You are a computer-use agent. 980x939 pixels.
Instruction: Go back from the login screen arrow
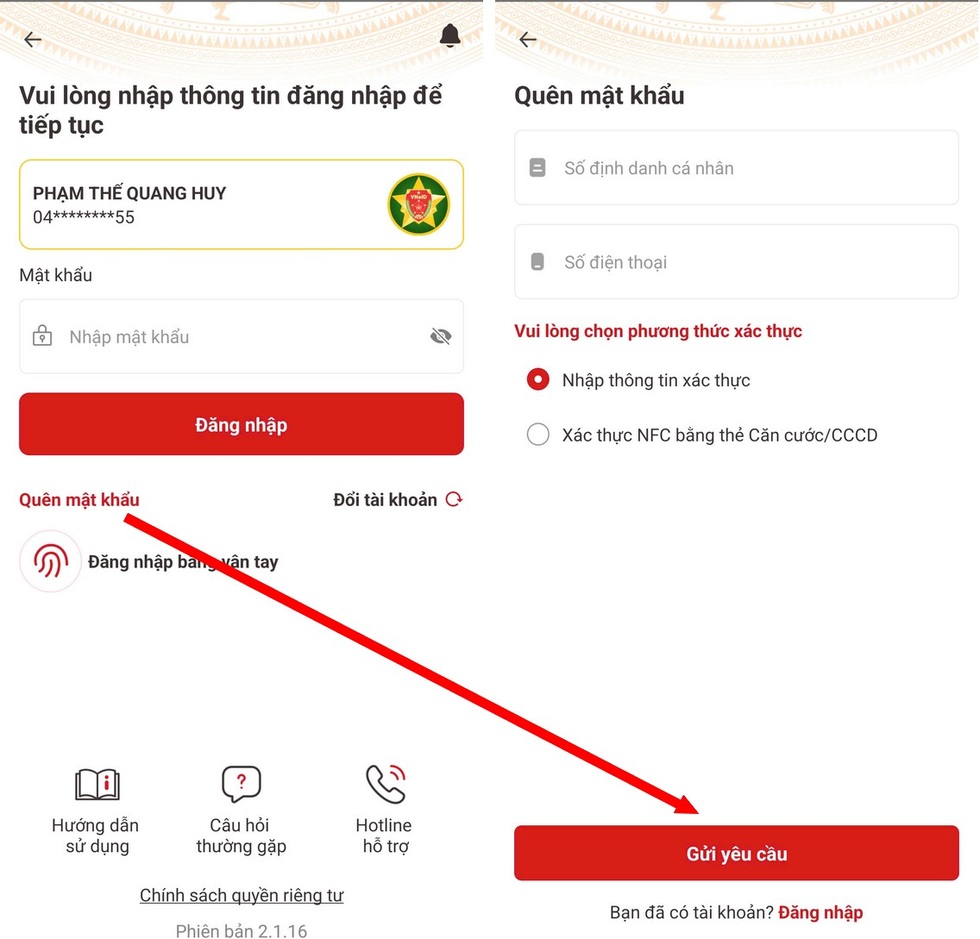pos(32,39)
